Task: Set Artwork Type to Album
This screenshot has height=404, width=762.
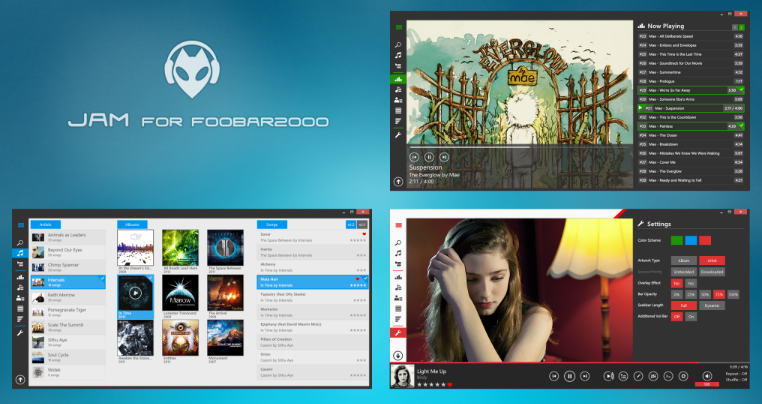Action: click(684, 261)
